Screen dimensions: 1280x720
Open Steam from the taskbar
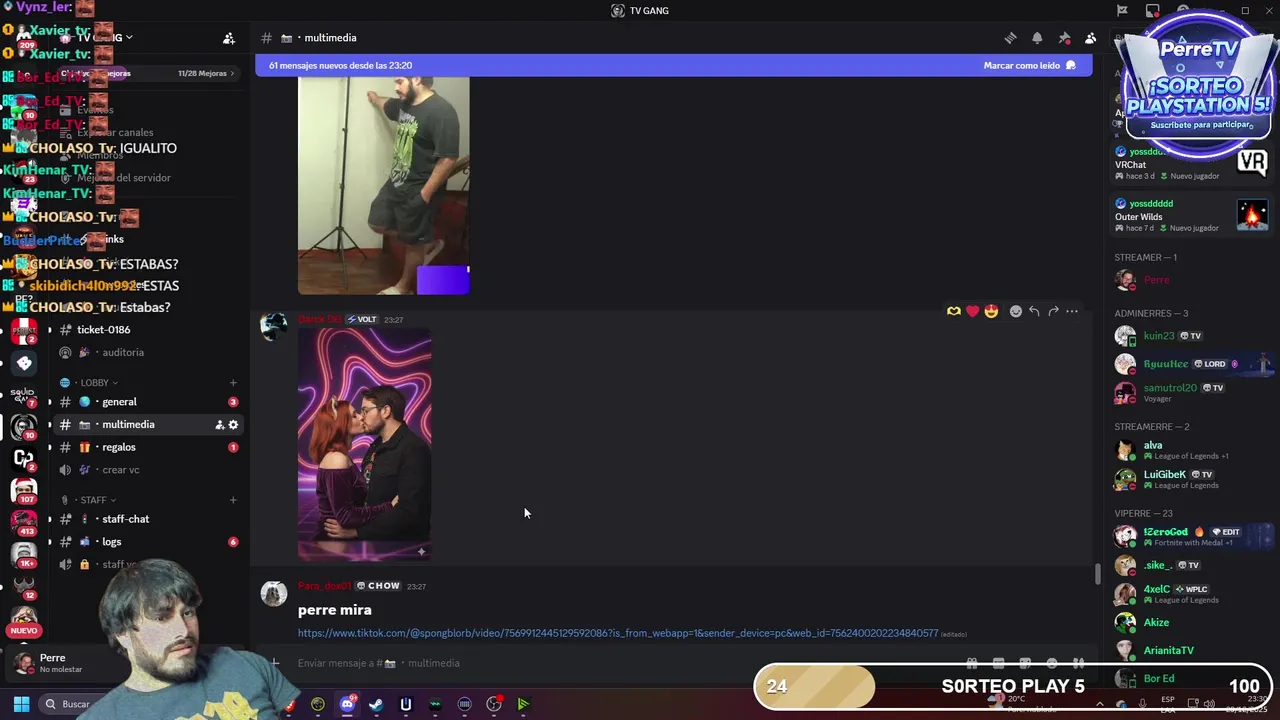pos(376,704)
